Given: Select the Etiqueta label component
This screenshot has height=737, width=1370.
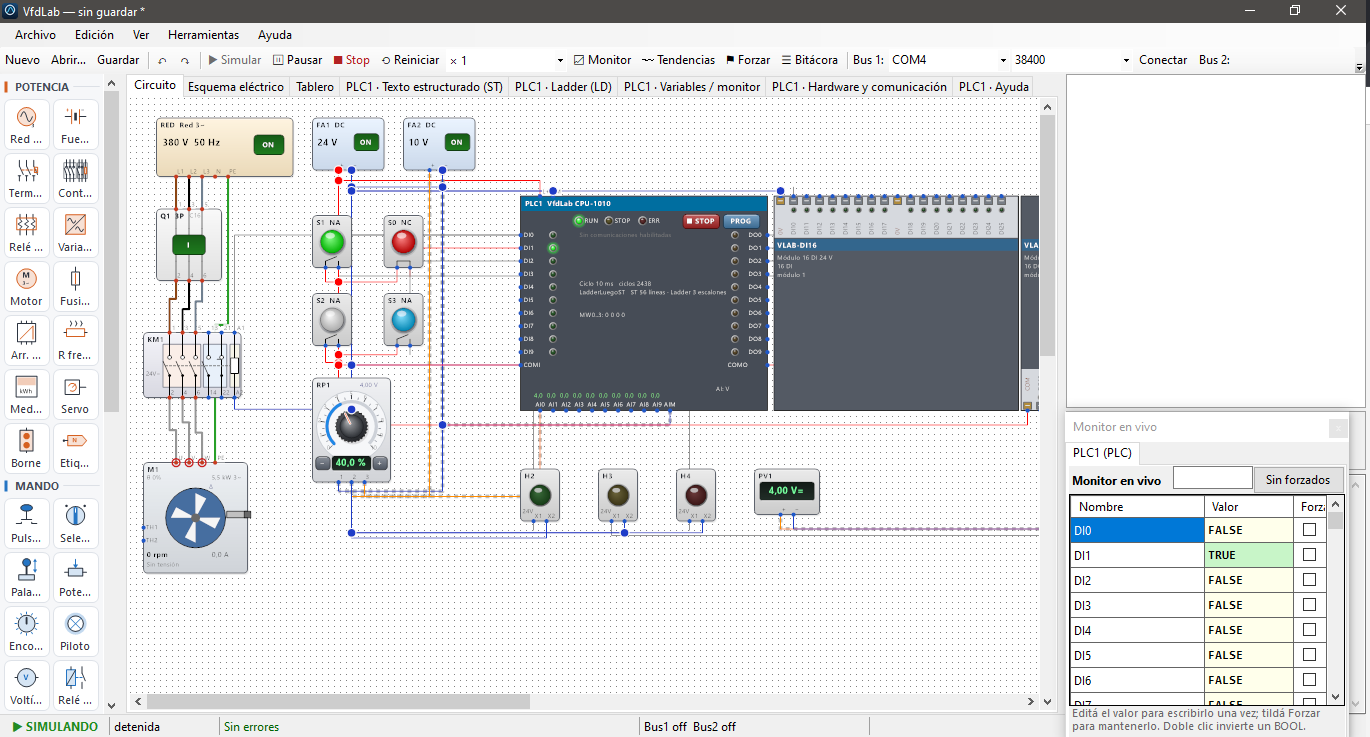Looking at the screenshot, I should coord(75,448).
